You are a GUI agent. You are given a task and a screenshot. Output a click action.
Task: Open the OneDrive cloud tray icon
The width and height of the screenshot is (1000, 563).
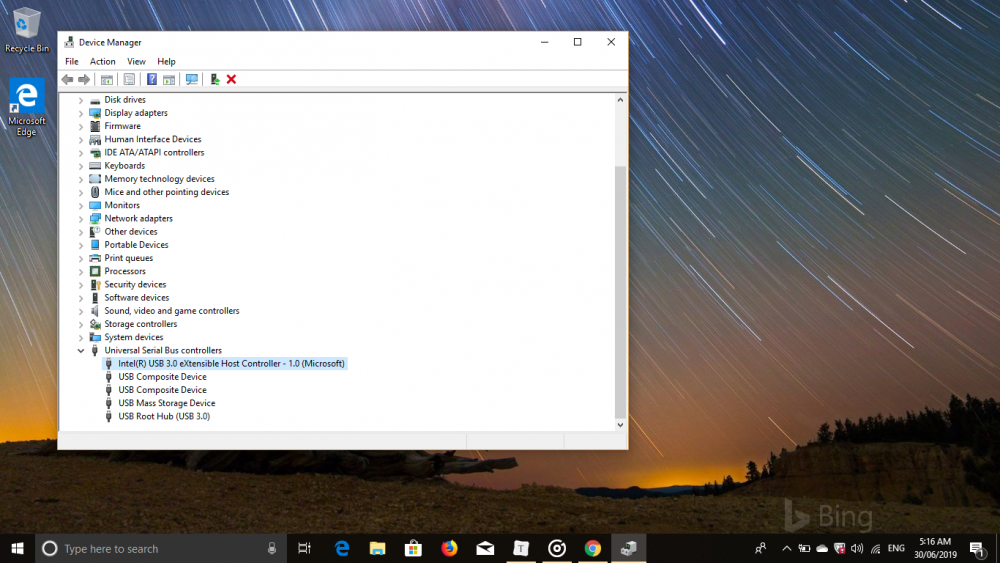click(x=822, y=548)
